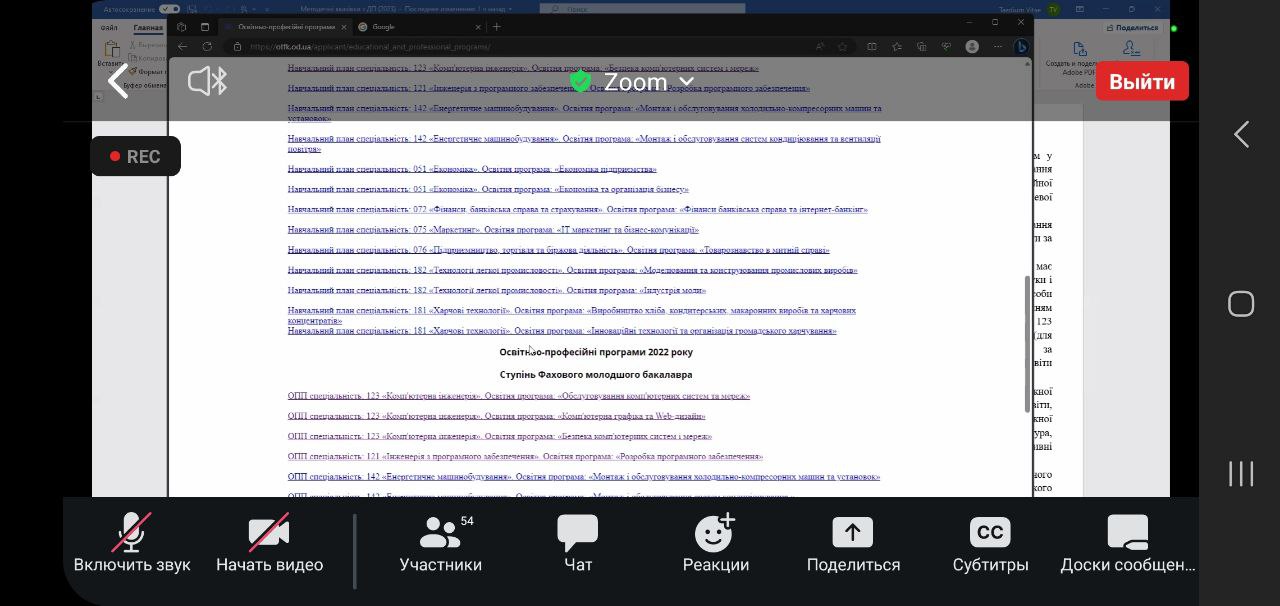This screenshot has height=606, width=1280.
Task: Reload the page in the browser
Action: pos(207,46)
